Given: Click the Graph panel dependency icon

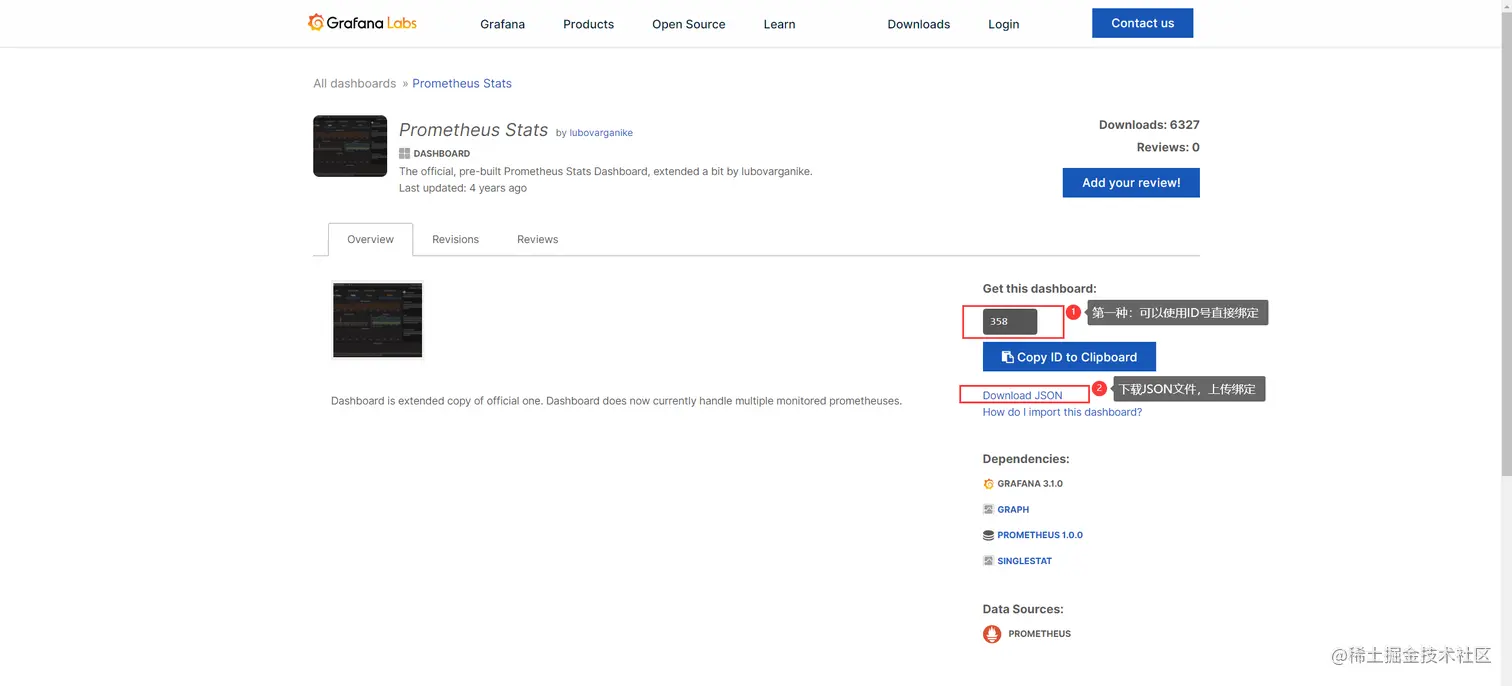Looking at the screenshot, I should tap(988, 510).
